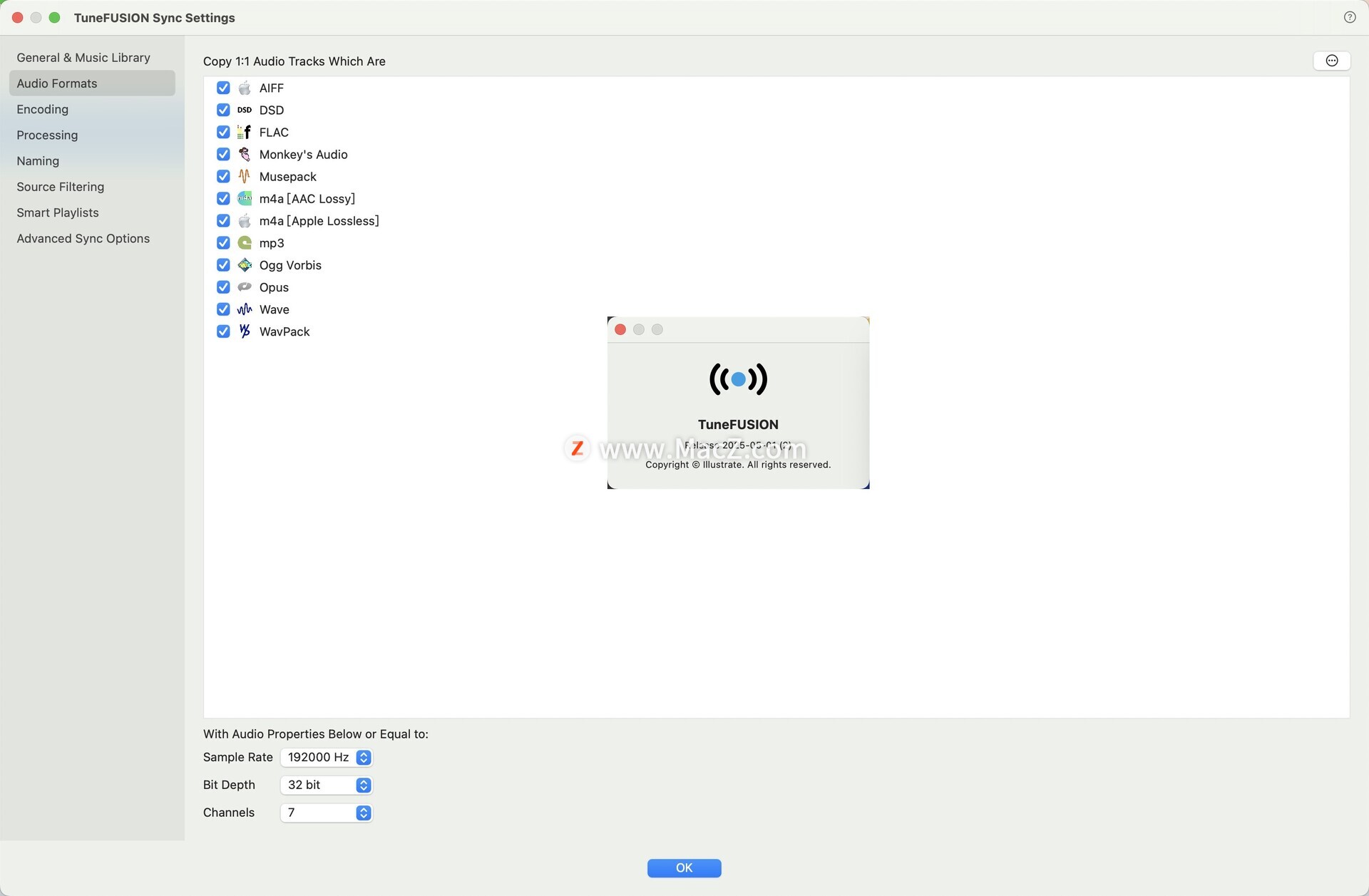Click the Monkey's Audio icon
The height and width of the screenshot is (896, 1369).
(x=245, y=154)
